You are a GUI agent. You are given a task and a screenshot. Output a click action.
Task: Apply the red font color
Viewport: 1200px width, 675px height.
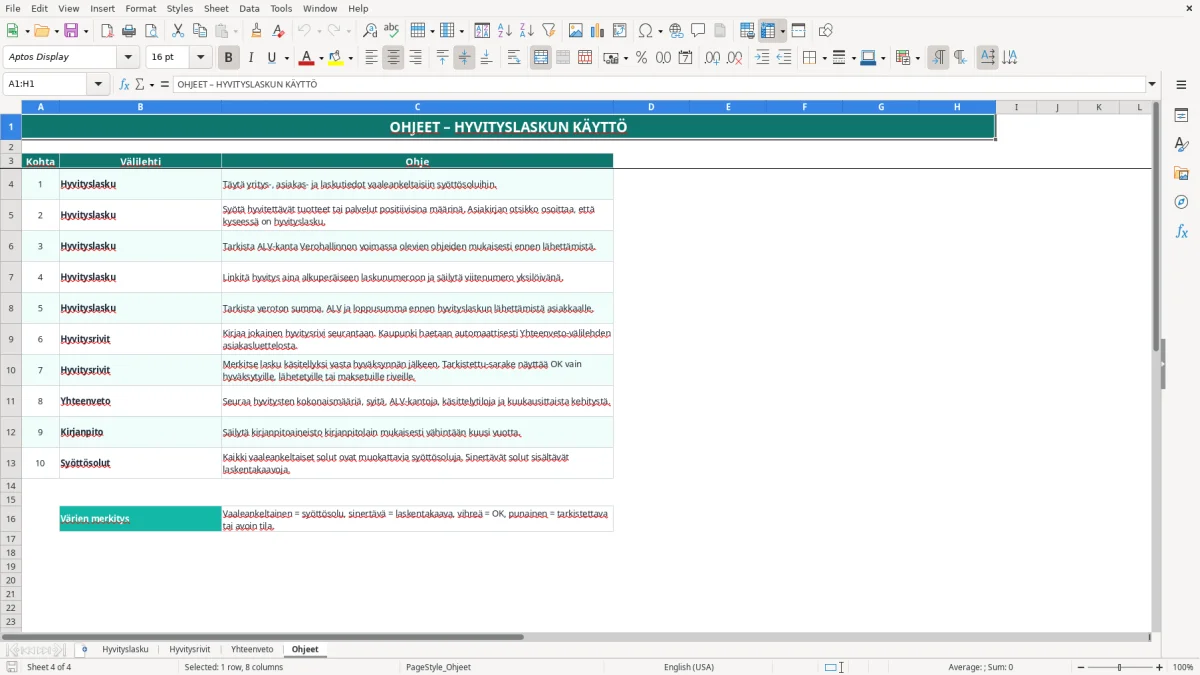[x=306, y=58]
